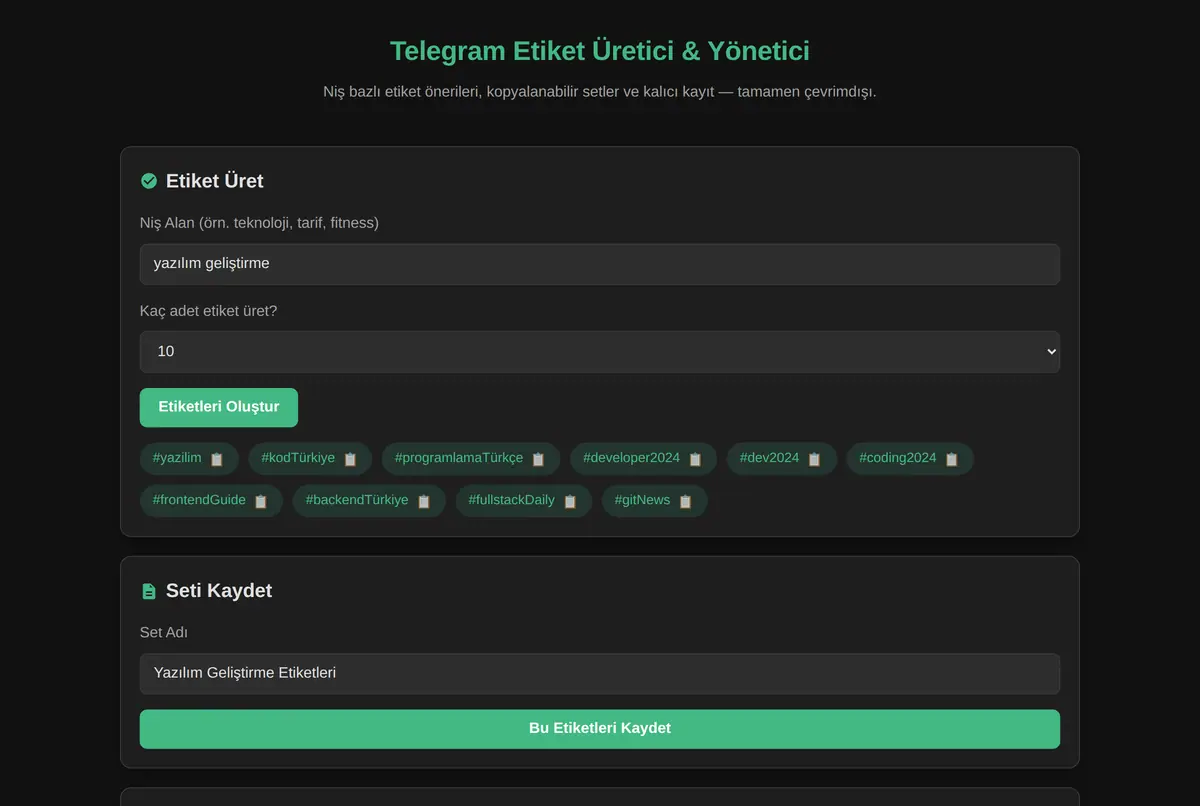Click the Seti Kaydet heading
The image size is (1200, 806).
point(219,591)
